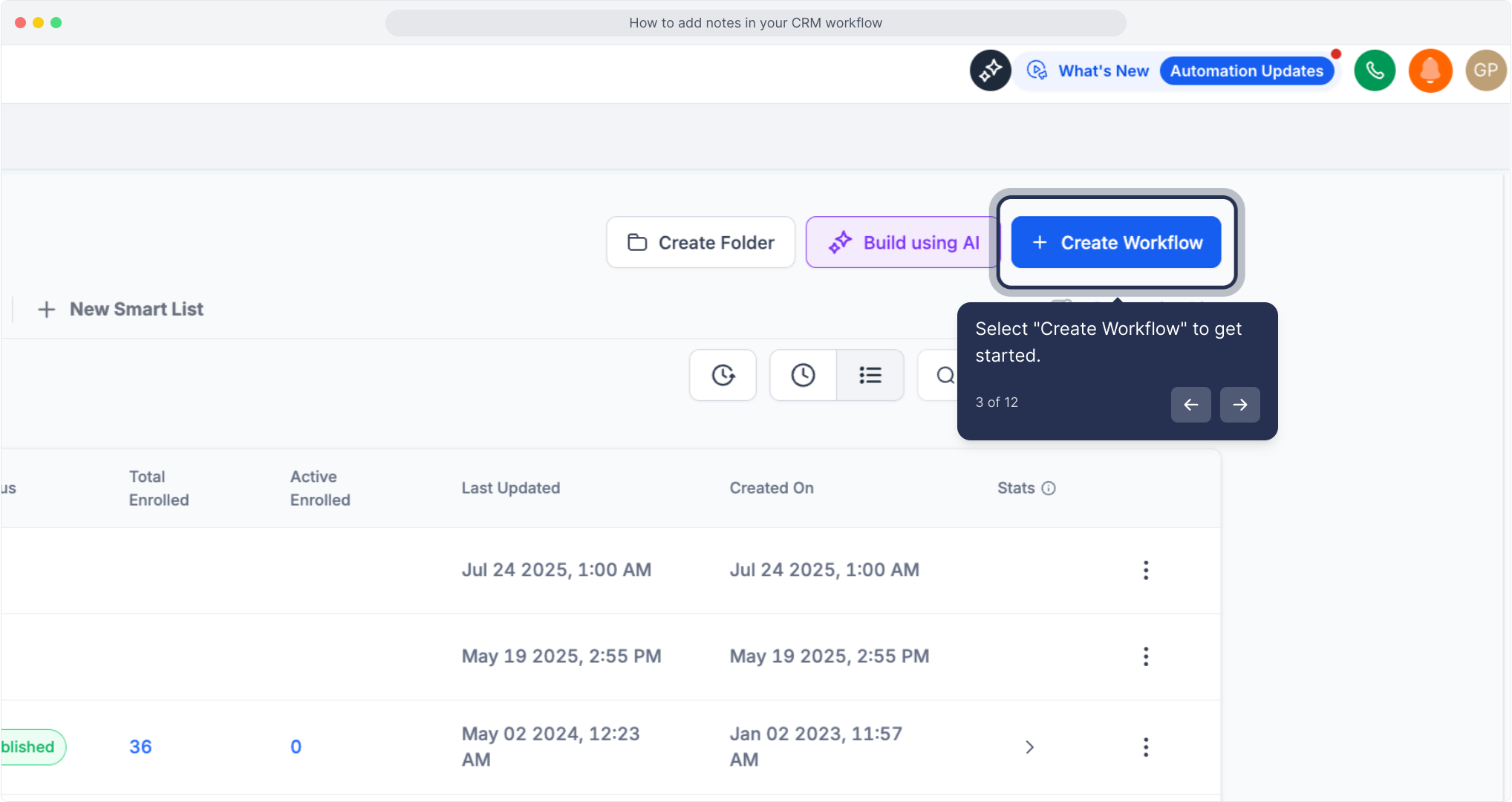
Task: Click the AI sparkle assistant icon
Action: pos(990,71)
